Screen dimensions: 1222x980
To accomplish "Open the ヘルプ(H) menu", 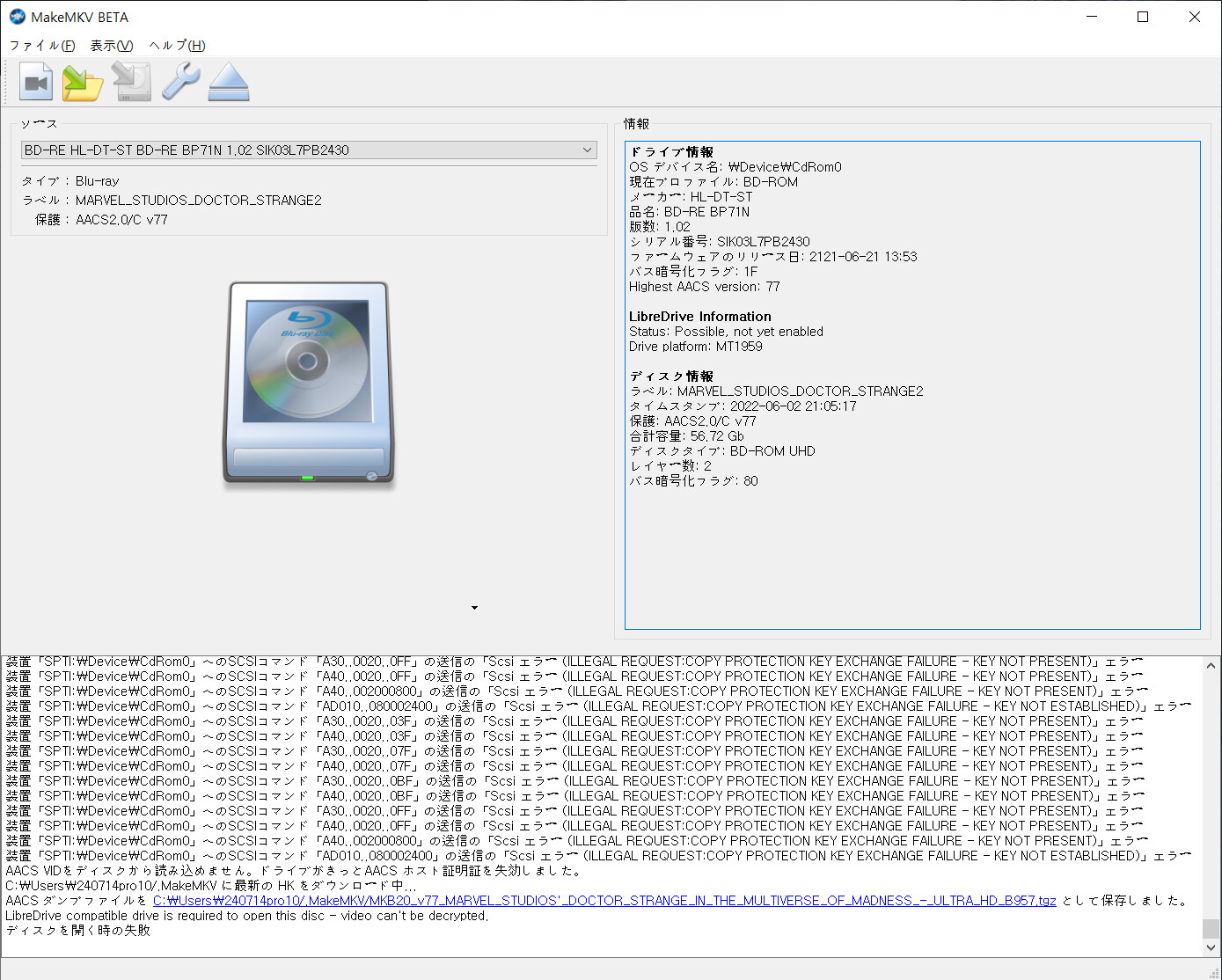I will 178,46.
